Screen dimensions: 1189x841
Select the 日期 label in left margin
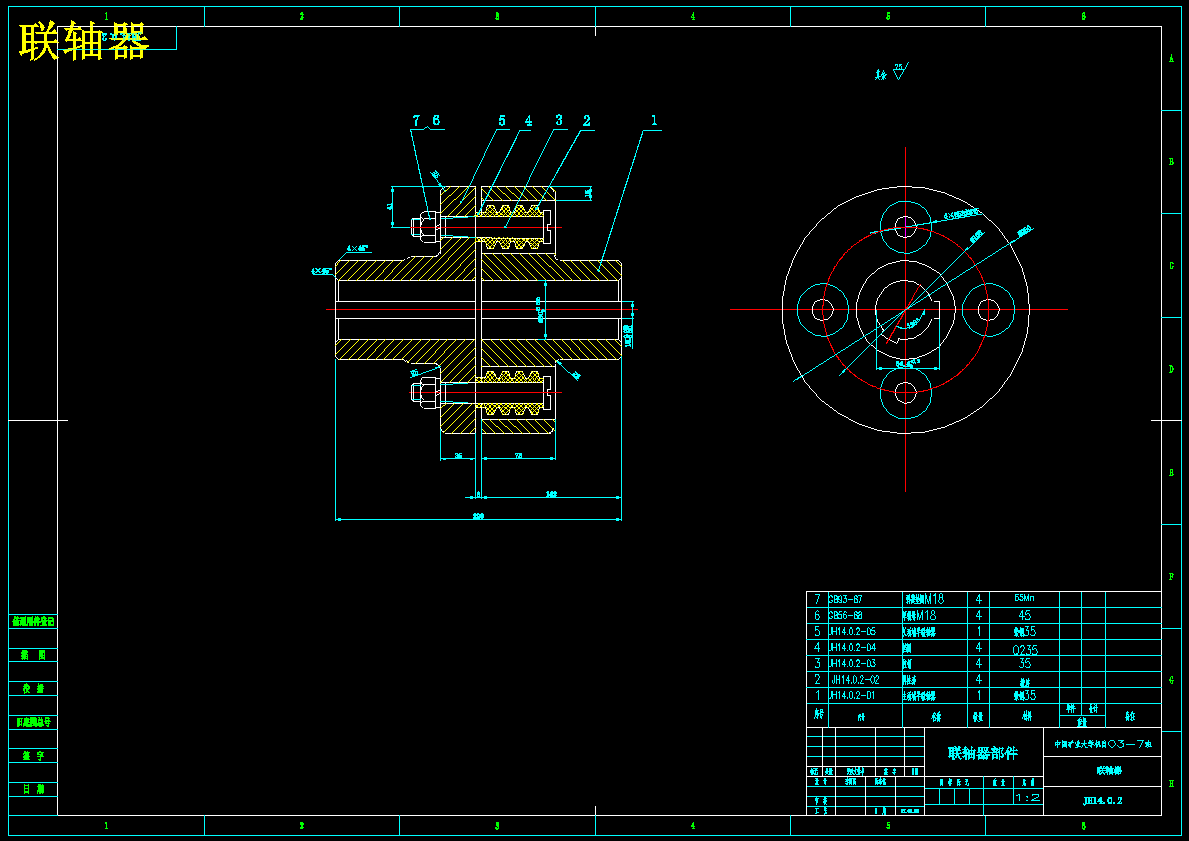click(33, 789)
